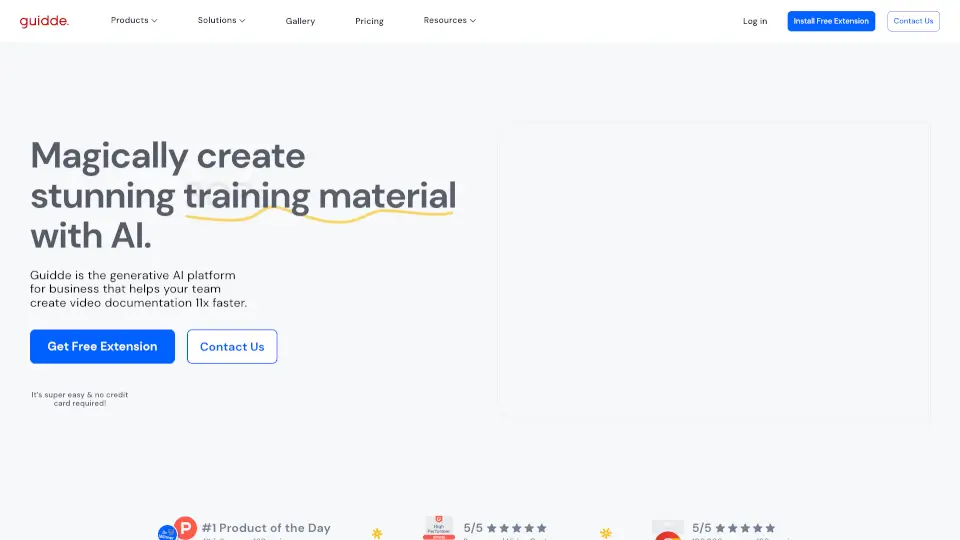Expand the Resources dropdown menu

(449, 20)
